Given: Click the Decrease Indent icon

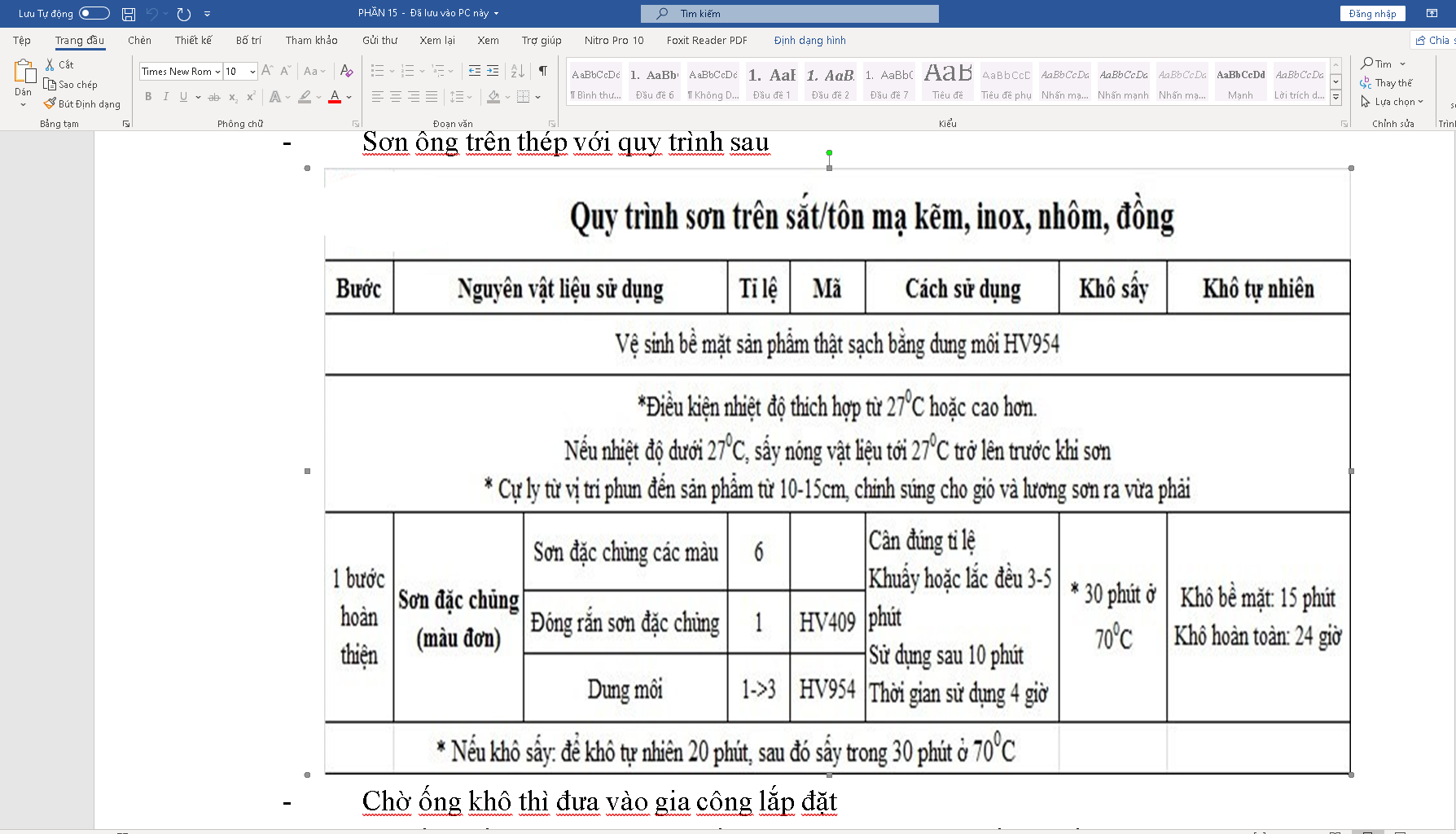Looking at the screenshot, I should [475, 71].
